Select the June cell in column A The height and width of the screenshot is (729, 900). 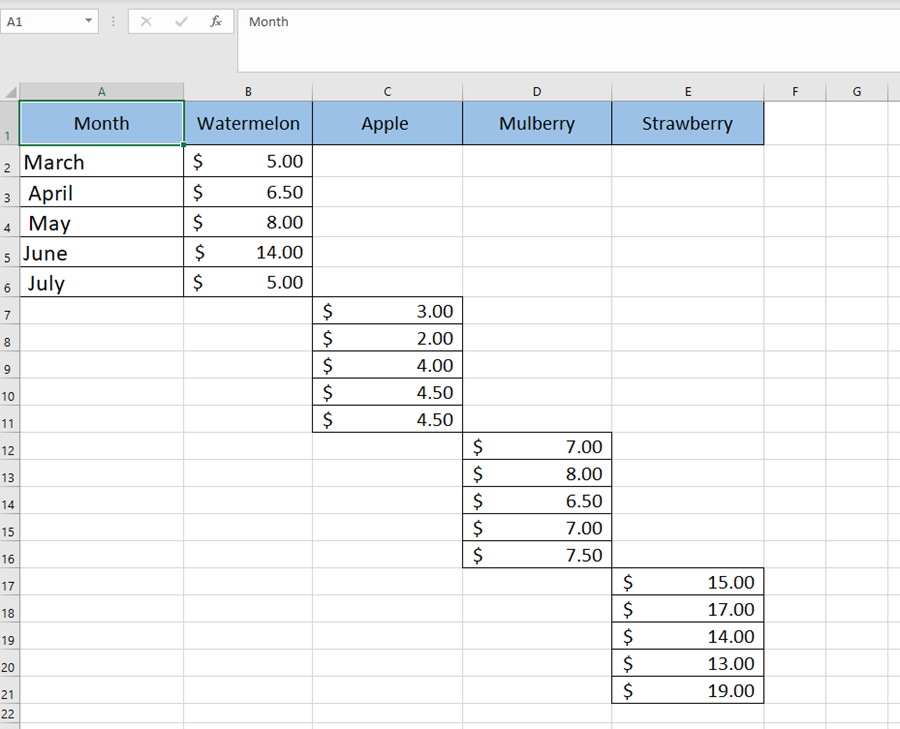101,253
